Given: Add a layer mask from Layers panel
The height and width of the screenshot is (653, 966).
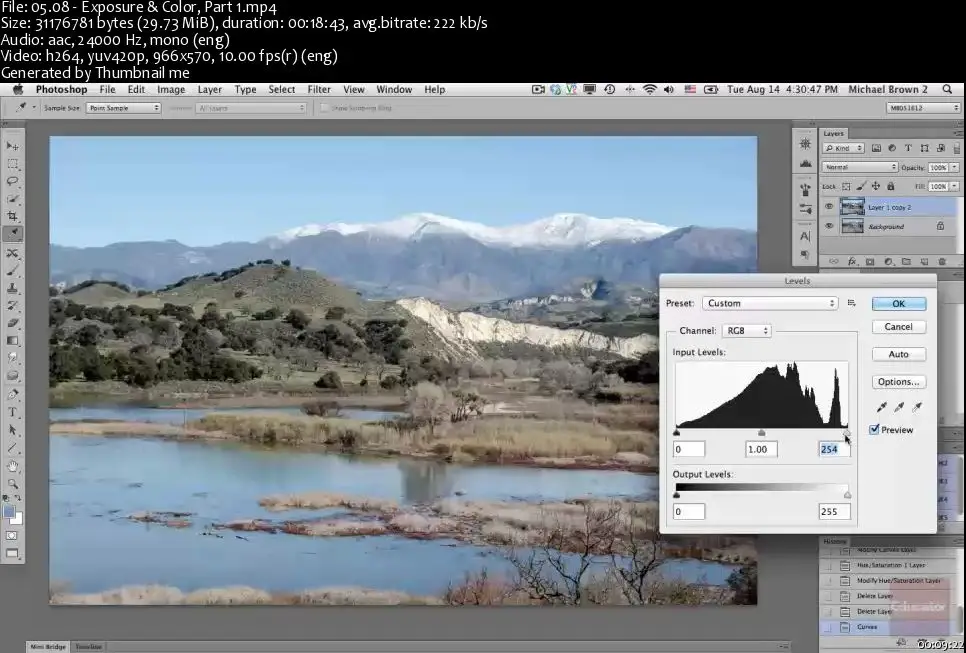Looking at the screenshot, I should click(869, 261).
